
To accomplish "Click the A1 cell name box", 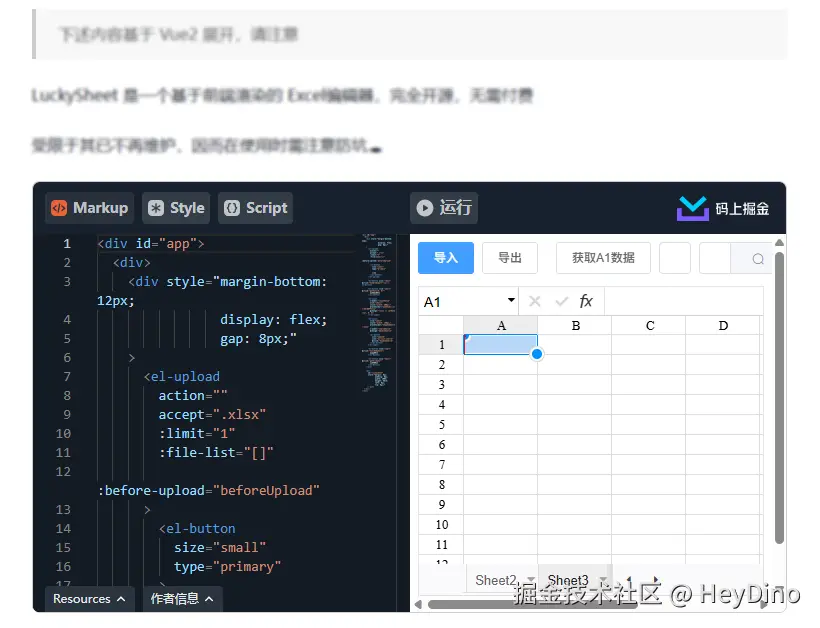I will pyautogui.click(x=463, y=302).
